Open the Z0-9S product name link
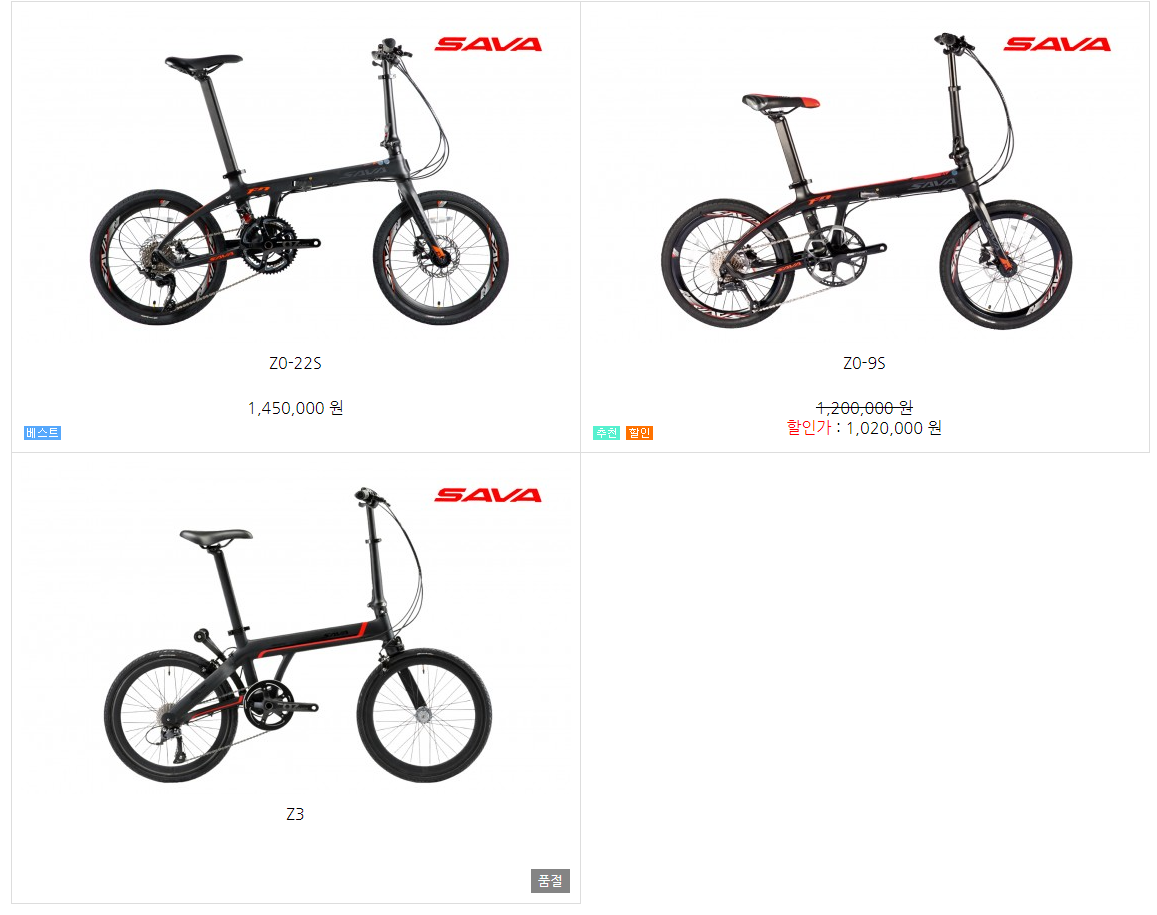This screenshot has width=1157, height=915. click(864, 363)
